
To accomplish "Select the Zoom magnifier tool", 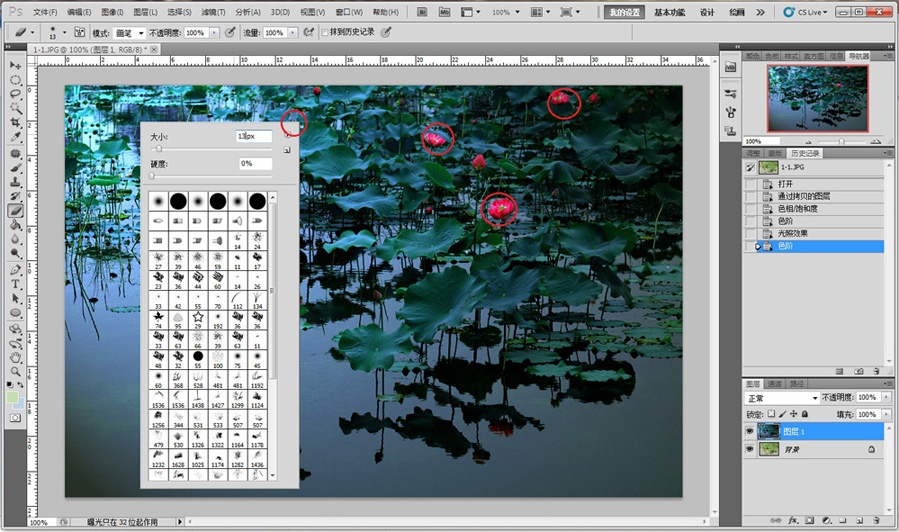I will [x=16, y=371].
